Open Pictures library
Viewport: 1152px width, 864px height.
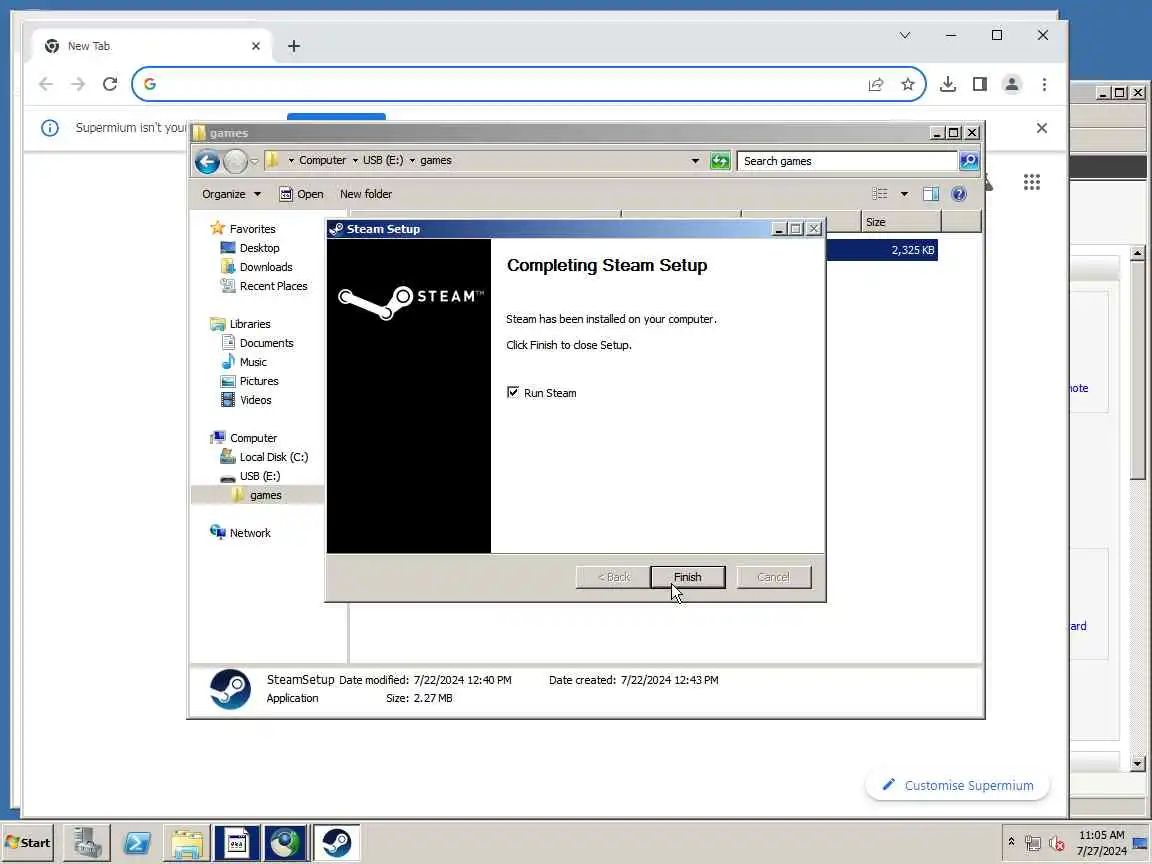point(250,381)
